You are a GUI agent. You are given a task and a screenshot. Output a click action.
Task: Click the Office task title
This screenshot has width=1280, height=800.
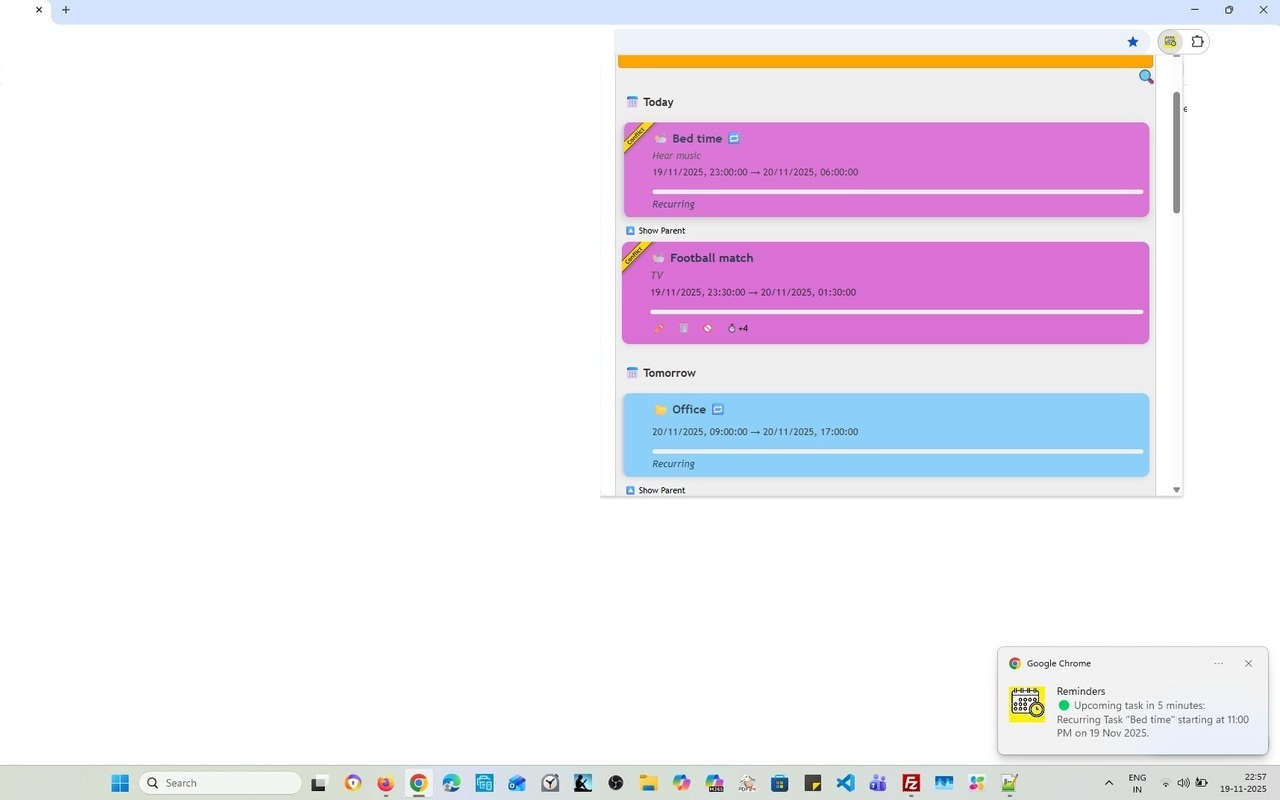click(689, 410)
